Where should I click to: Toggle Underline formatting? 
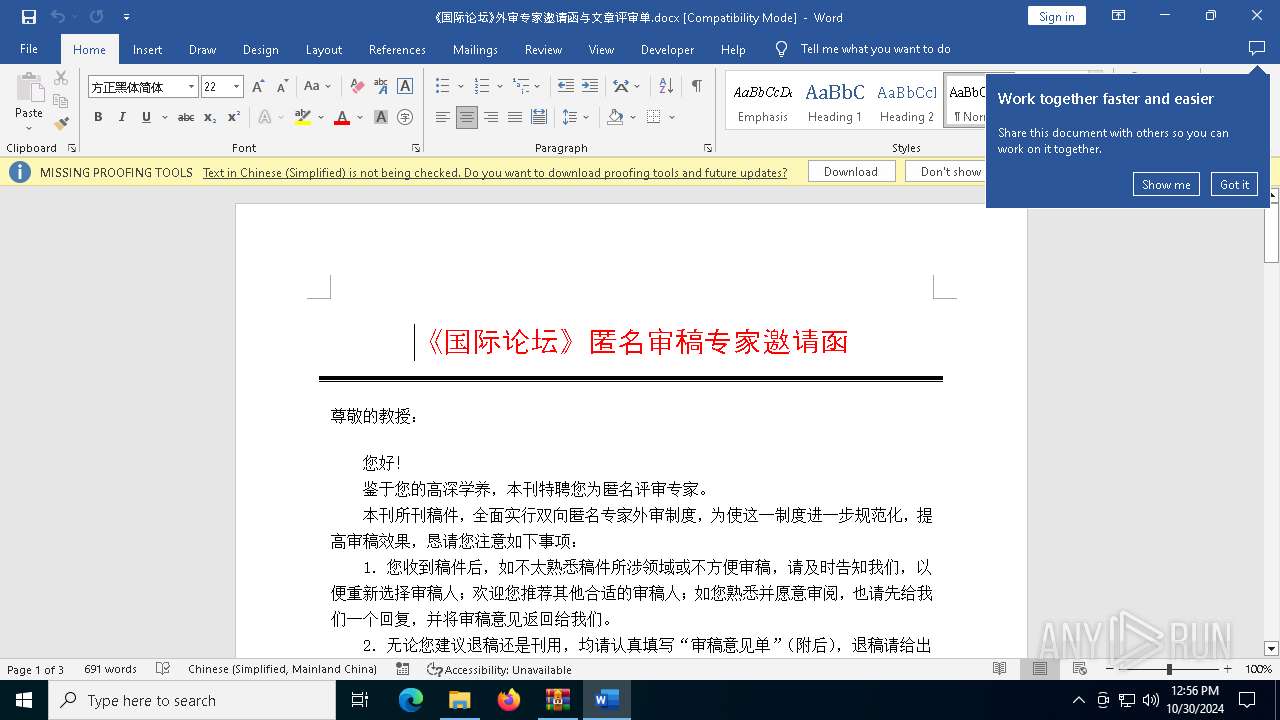[146, 117]
